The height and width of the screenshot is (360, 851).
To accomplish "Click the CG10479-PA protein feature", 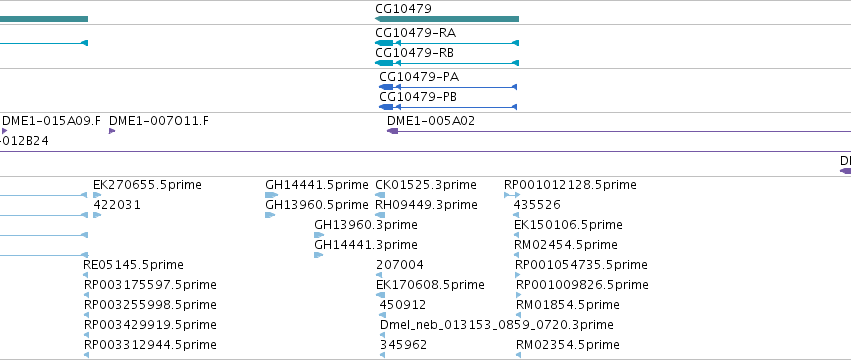I will (x=448, y=87).
